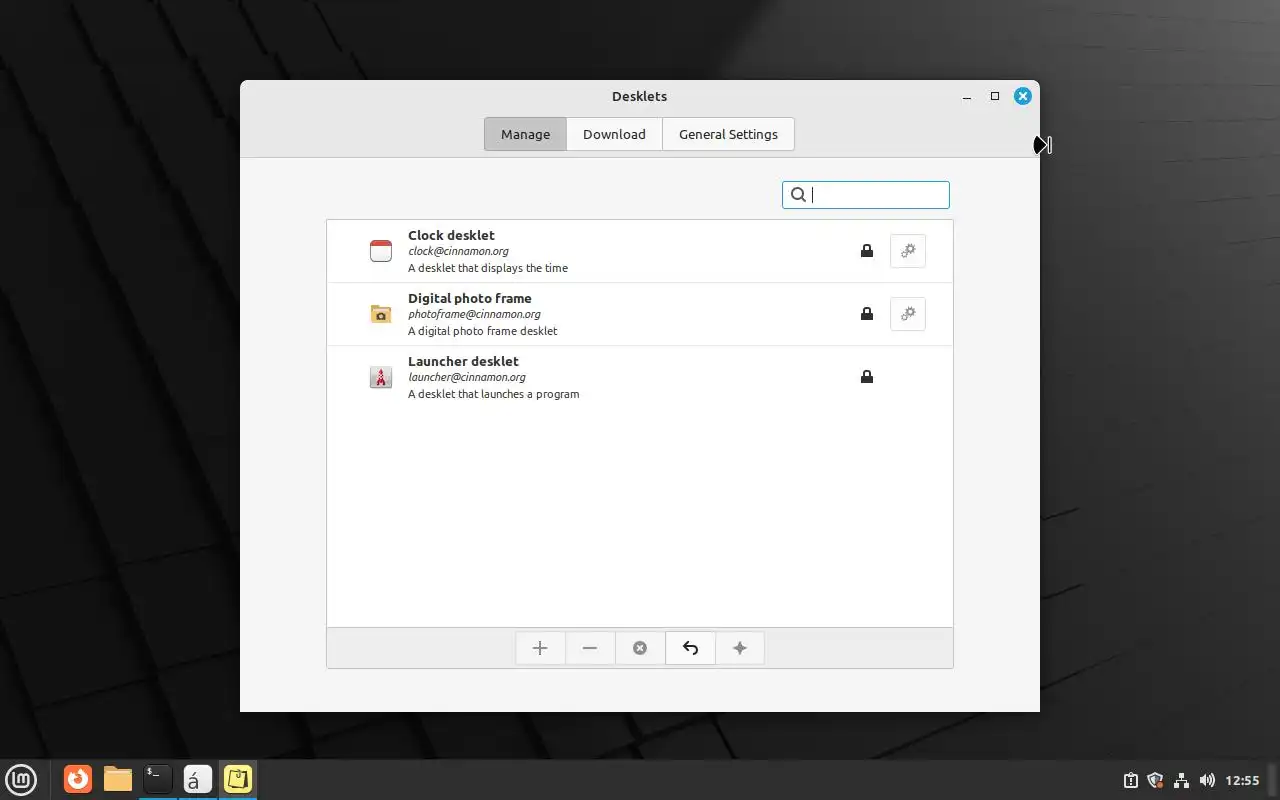Open the update manager shield icon
The height and width of the screenshot is (800, 1280).
coord(1156,780)
